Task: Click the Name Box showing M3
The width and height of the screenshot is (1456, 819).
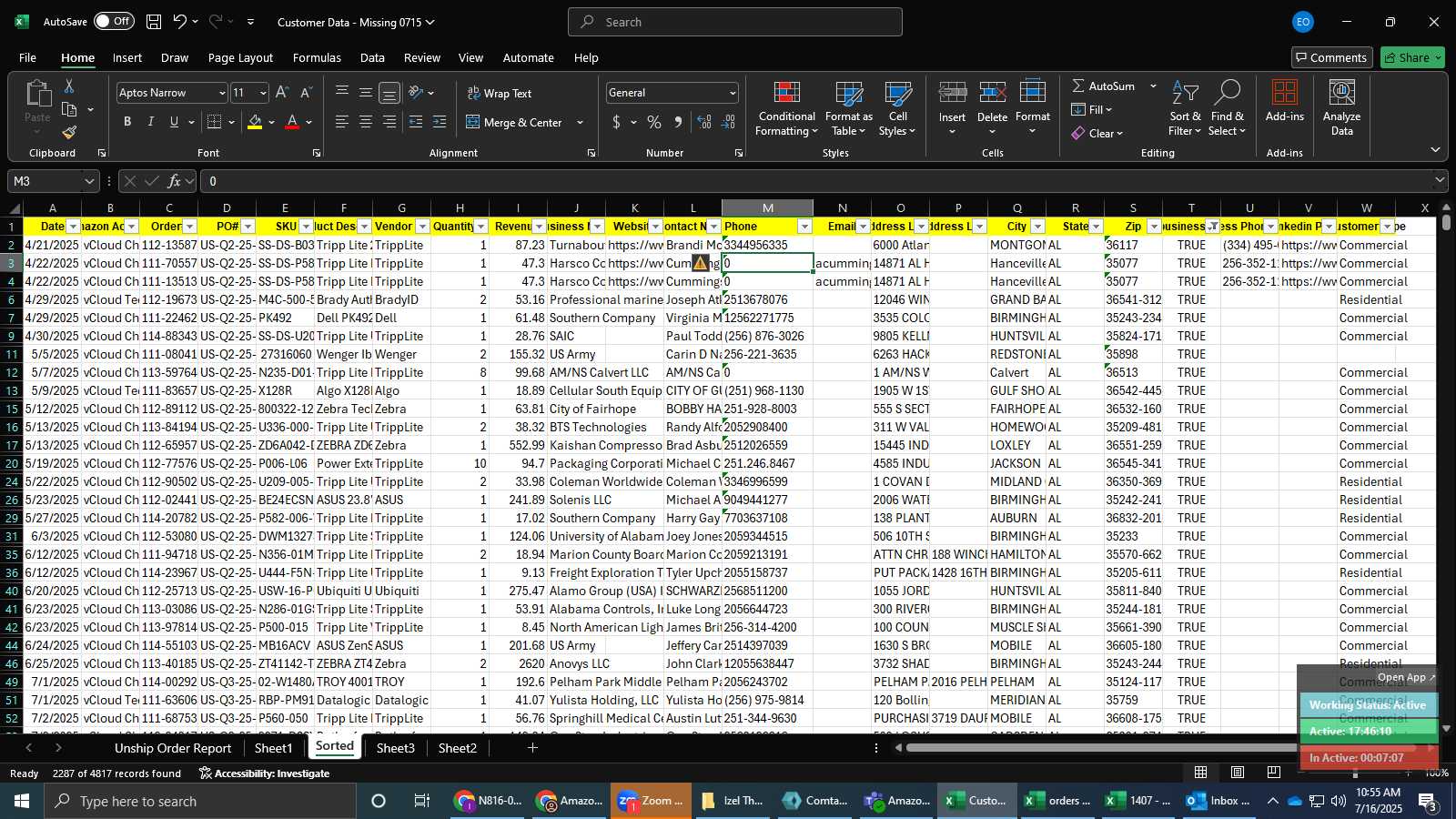Action: coord(53,181)
